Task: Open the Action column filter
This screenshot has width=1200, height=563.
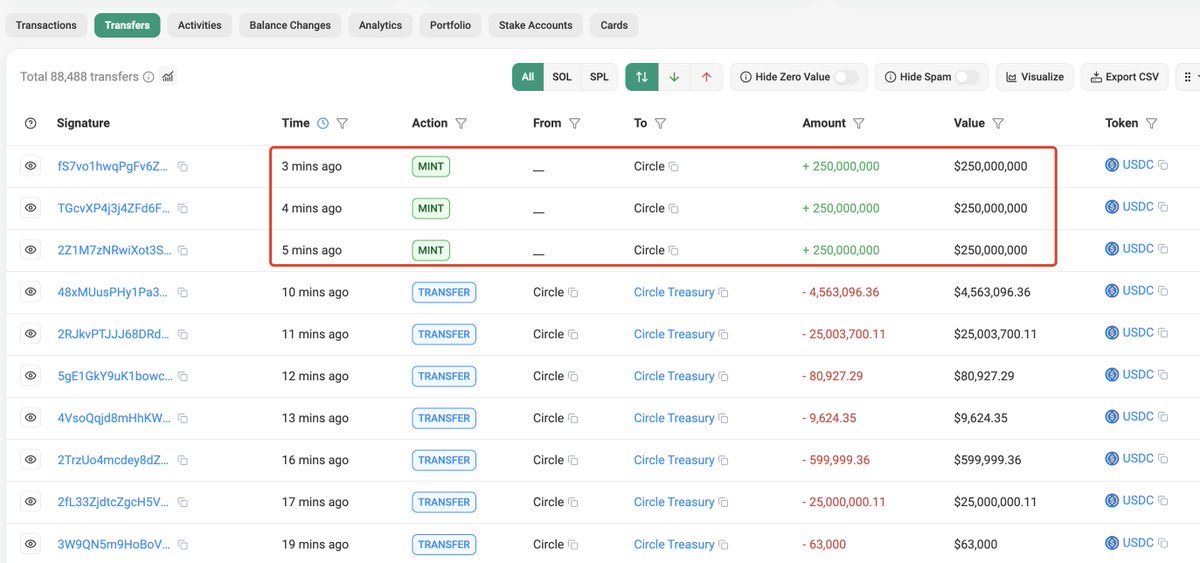Action: 461,123
